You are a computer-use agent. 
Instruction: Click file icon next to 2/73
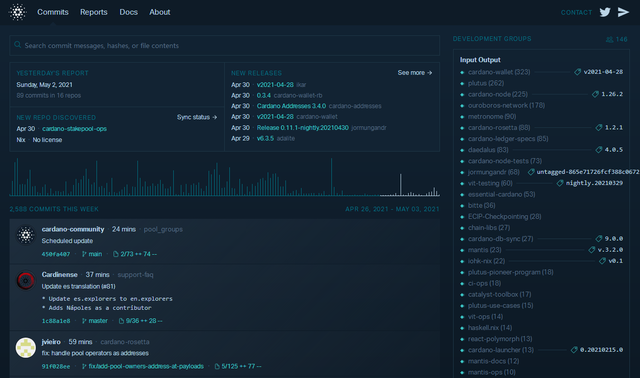(x=116, y=254)
